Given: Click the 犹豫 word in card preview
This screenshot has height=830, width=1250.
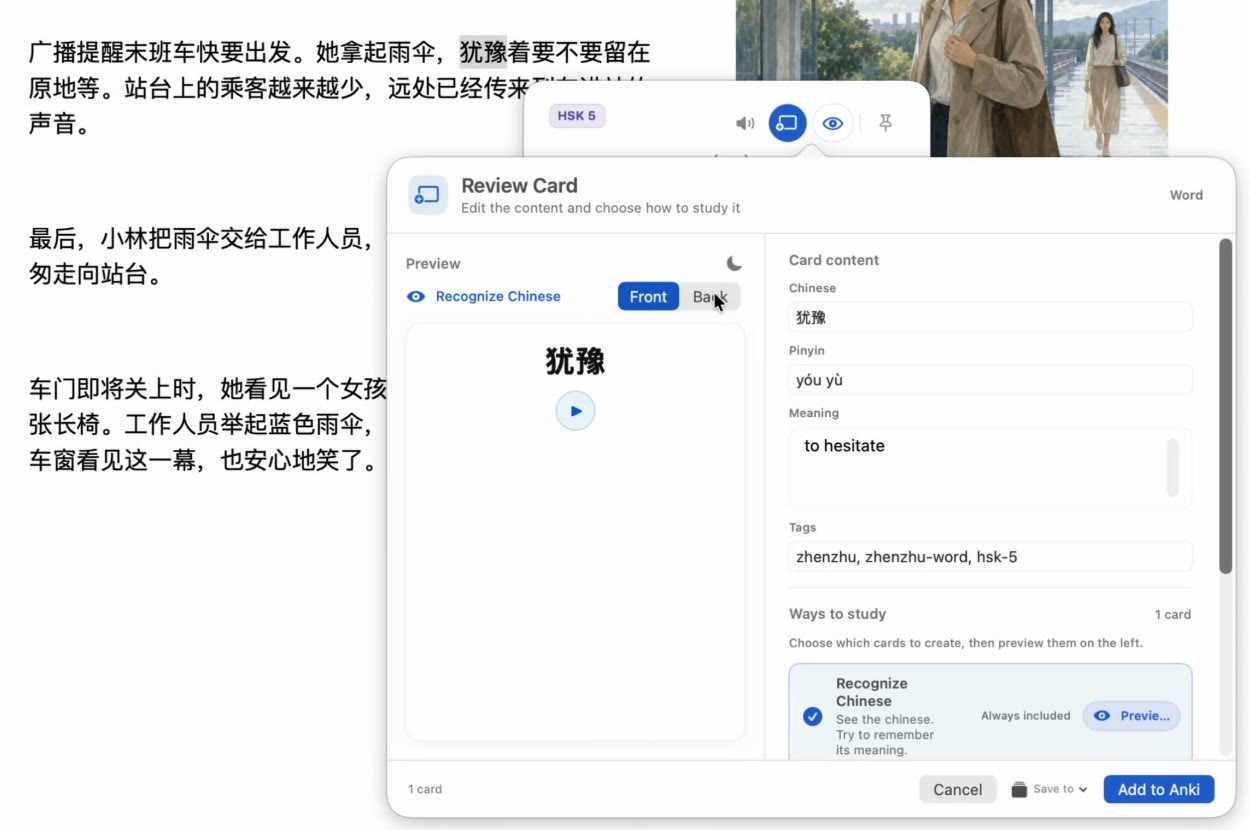Looking at the screenshot, I should point(575,361).
